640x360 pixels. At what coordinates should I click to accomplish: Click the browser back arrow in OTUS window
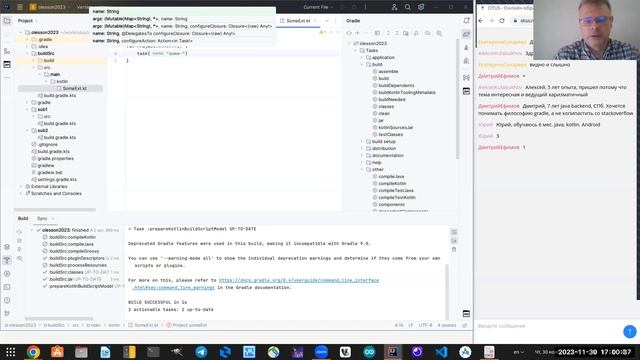481,20
